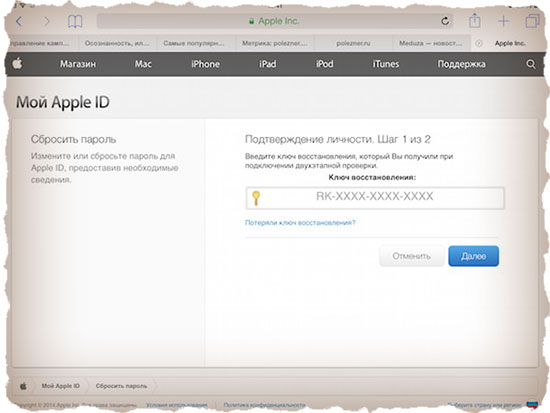550x413 pixels.
Task: Add a new tab with plus icon
Action: 503,21
